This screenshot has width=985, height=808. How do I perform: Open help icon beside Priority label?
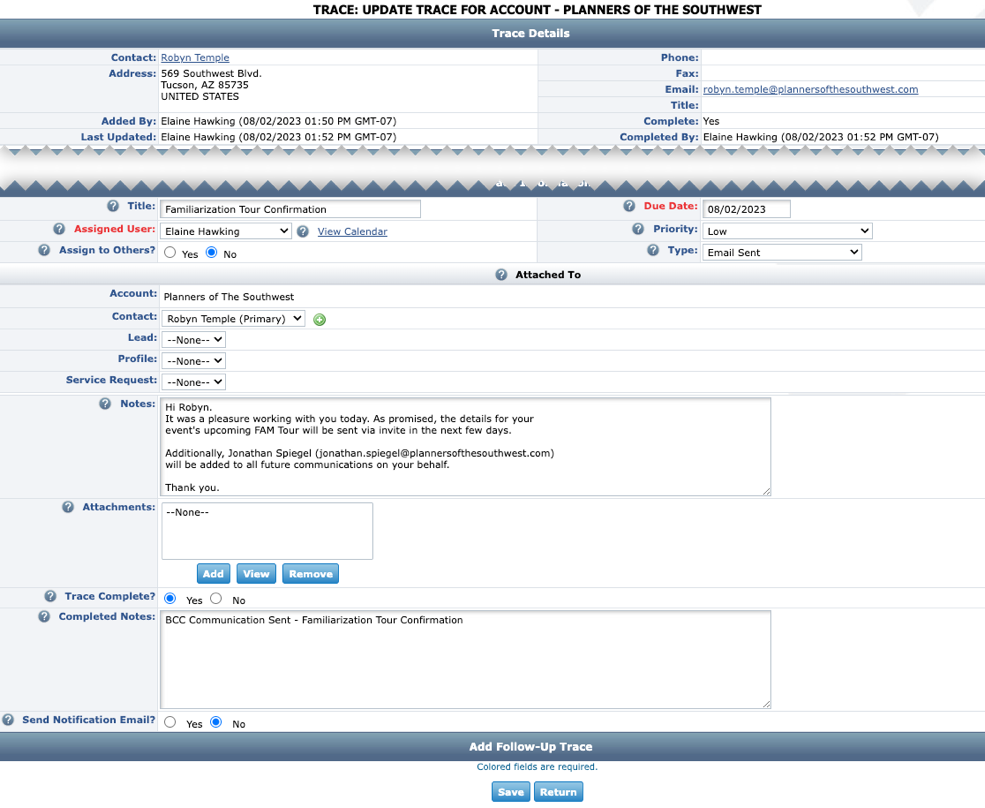point(638,229)
